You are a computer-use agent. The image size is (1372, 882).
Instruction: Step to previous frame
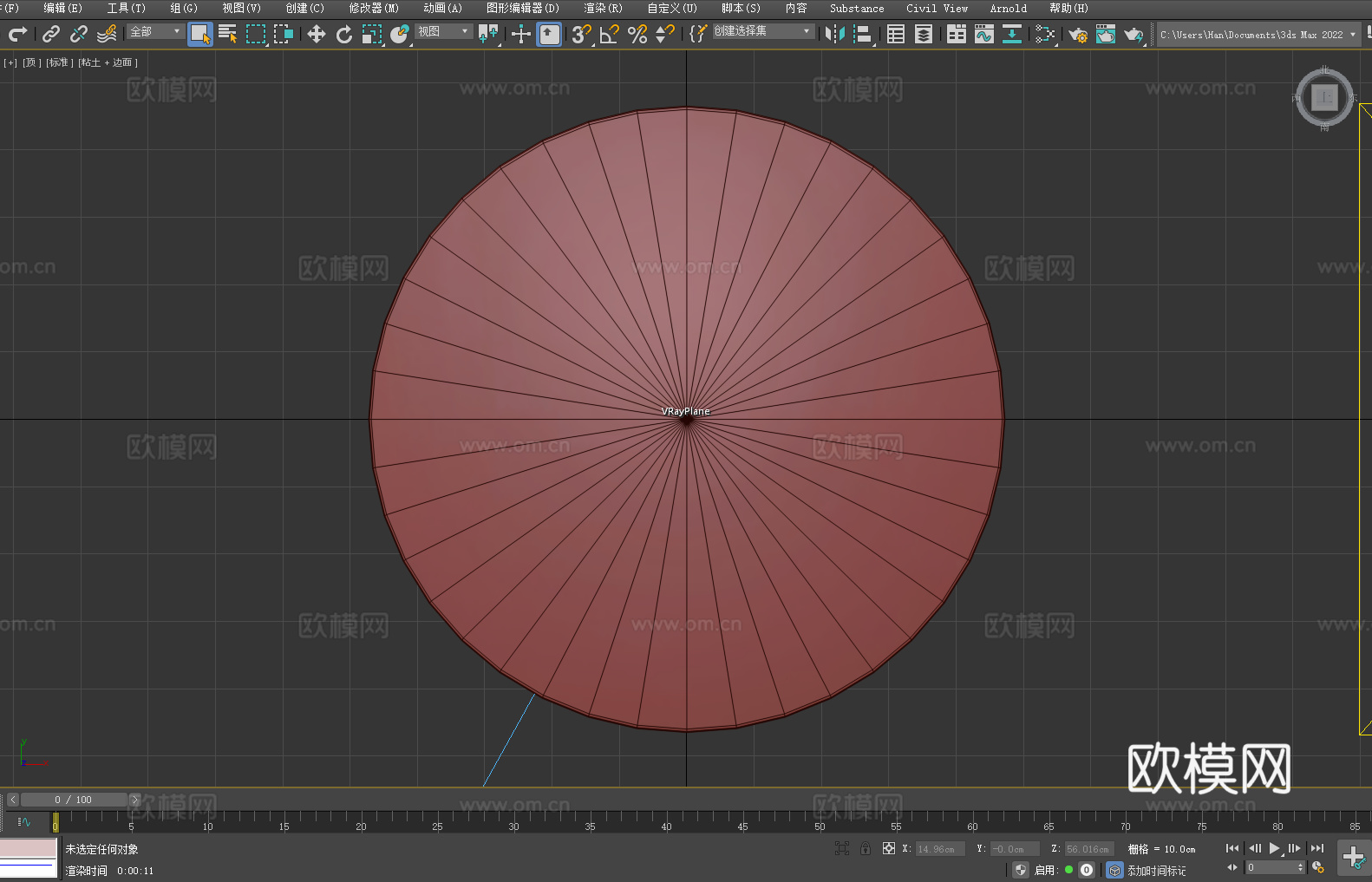(x=1254, y=848)
